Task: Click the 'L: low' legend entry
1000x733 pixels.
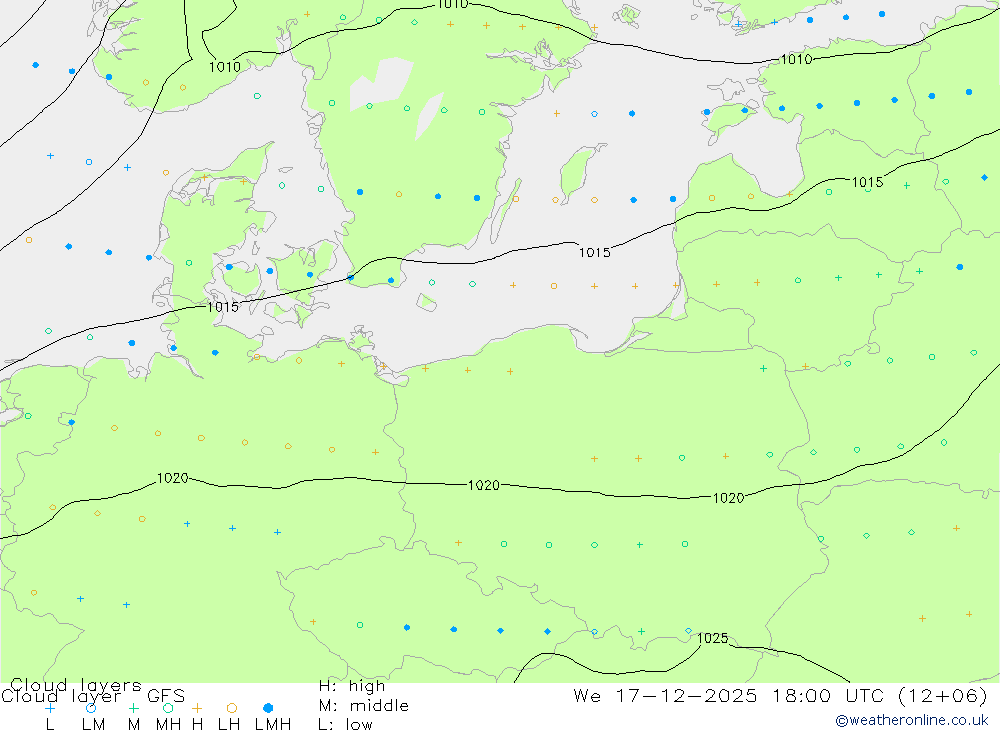Action: pyautogui.click(x=345, y=724)
